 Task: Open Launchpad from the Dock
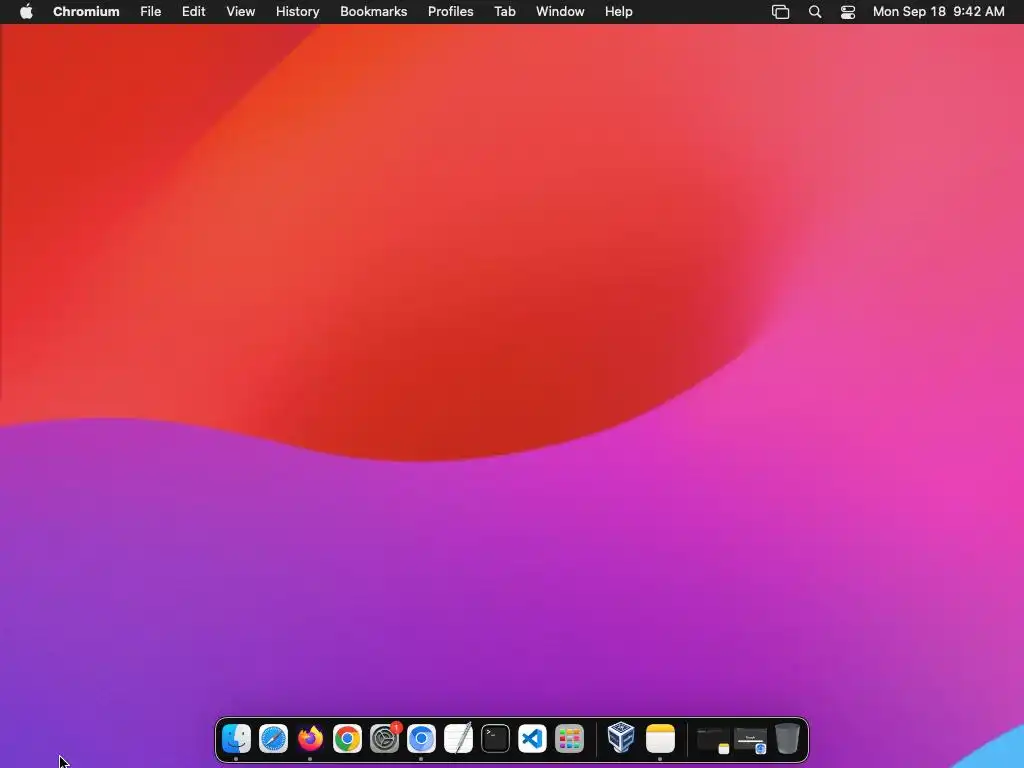569,739
